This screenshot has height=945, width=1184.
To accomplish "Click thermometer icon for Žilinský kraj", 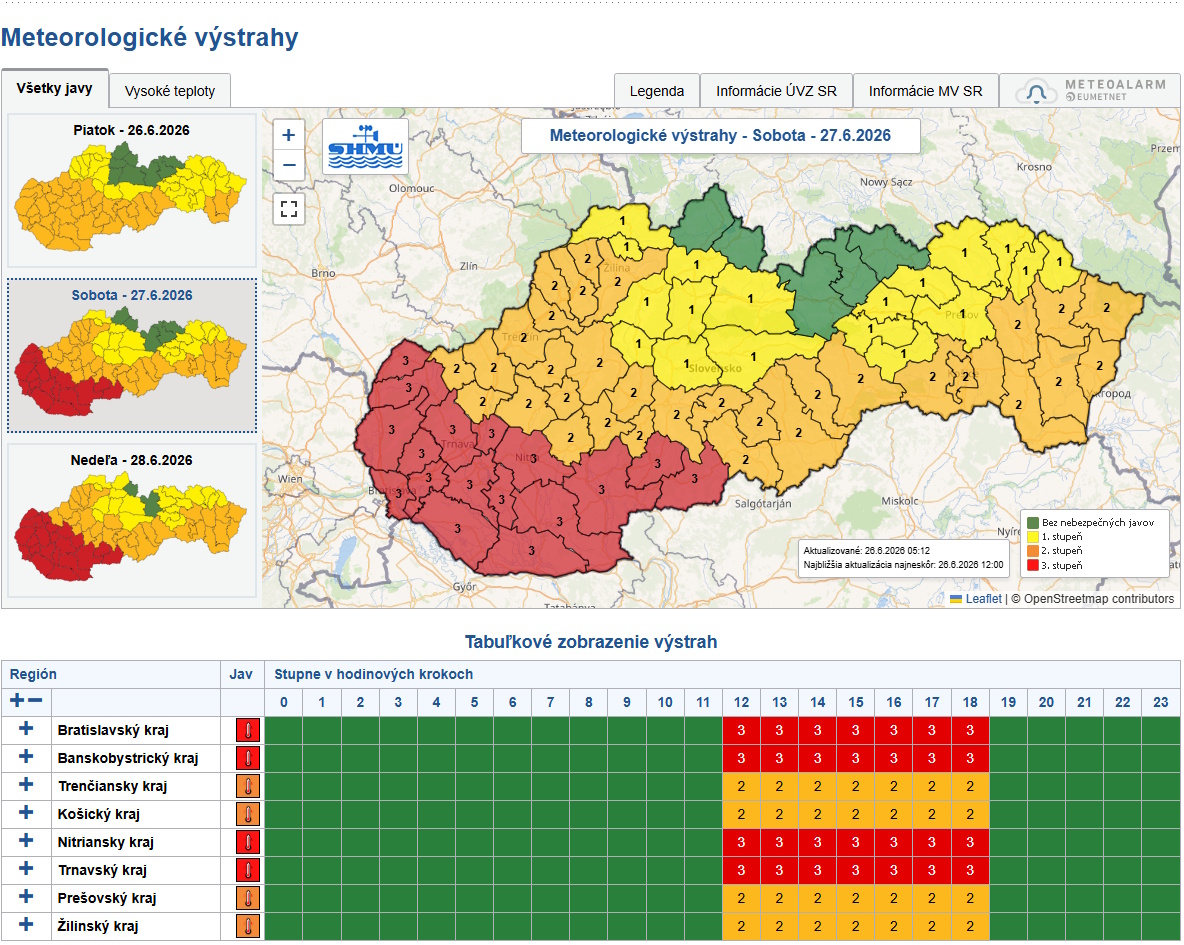I will tap(248, 926).
